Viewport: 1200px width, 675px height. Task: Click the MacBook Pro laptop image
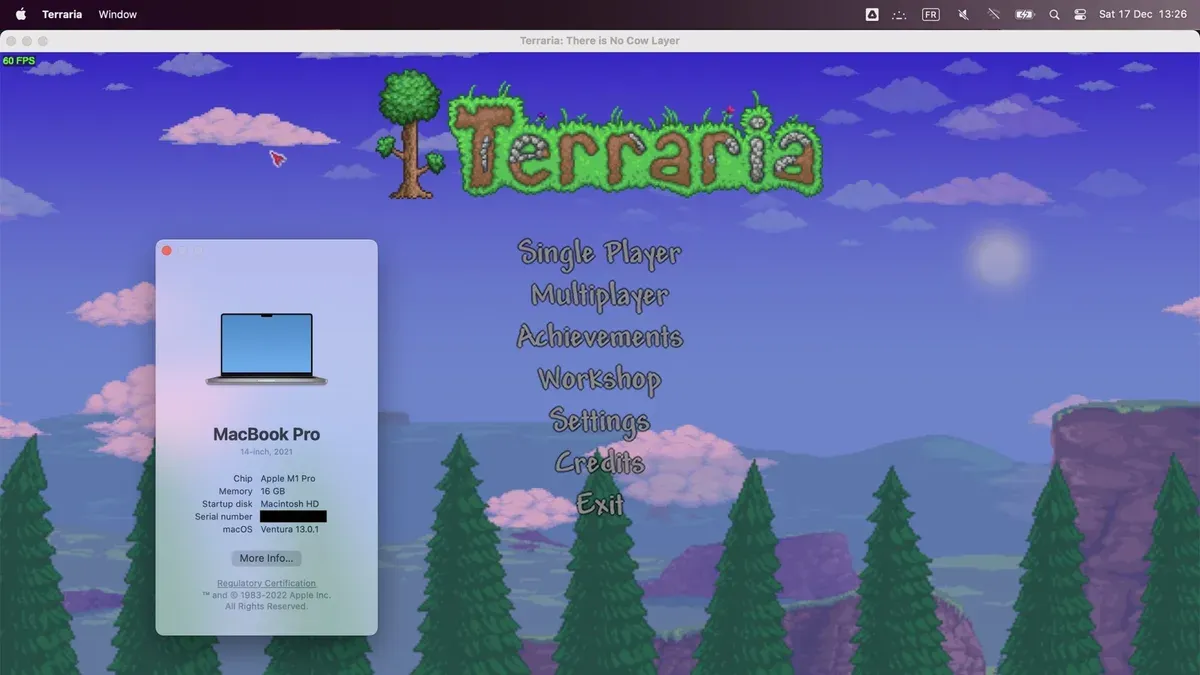tap(266, 349)
